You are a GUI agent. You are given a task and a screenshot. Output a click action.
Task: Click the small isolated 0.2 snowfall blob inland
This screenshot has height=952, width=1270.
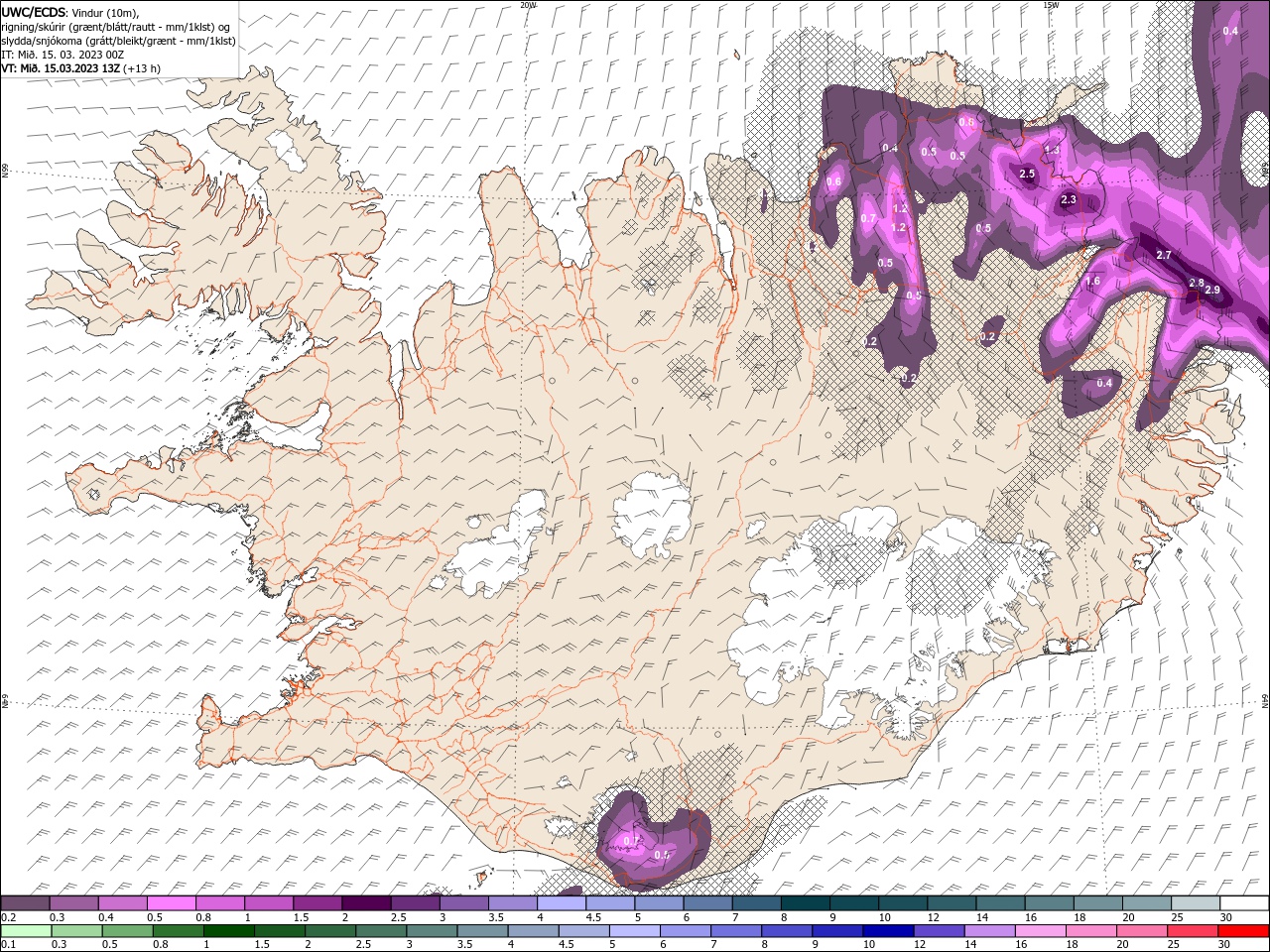tap(990, 332)
